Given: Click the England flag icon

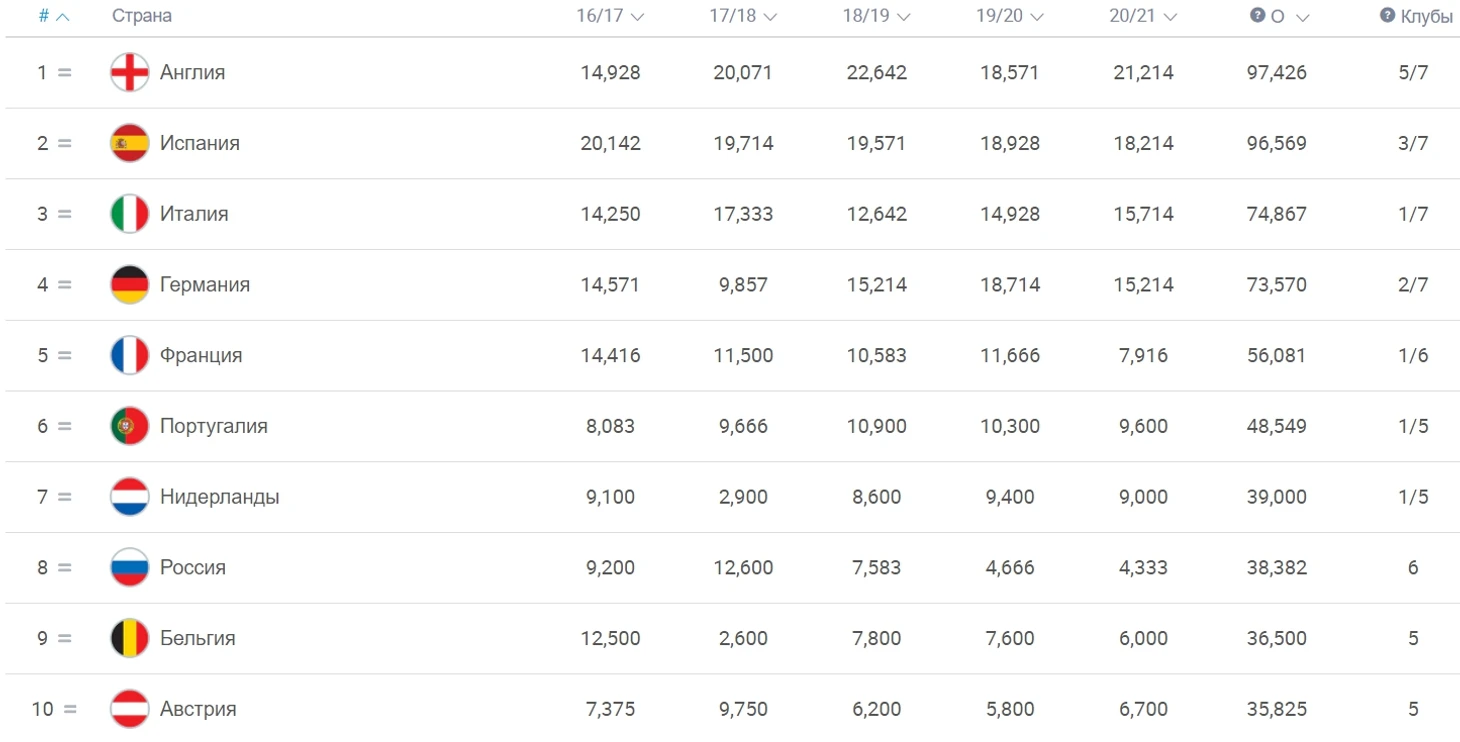Looking at the screenshot, I should point(130,72).
